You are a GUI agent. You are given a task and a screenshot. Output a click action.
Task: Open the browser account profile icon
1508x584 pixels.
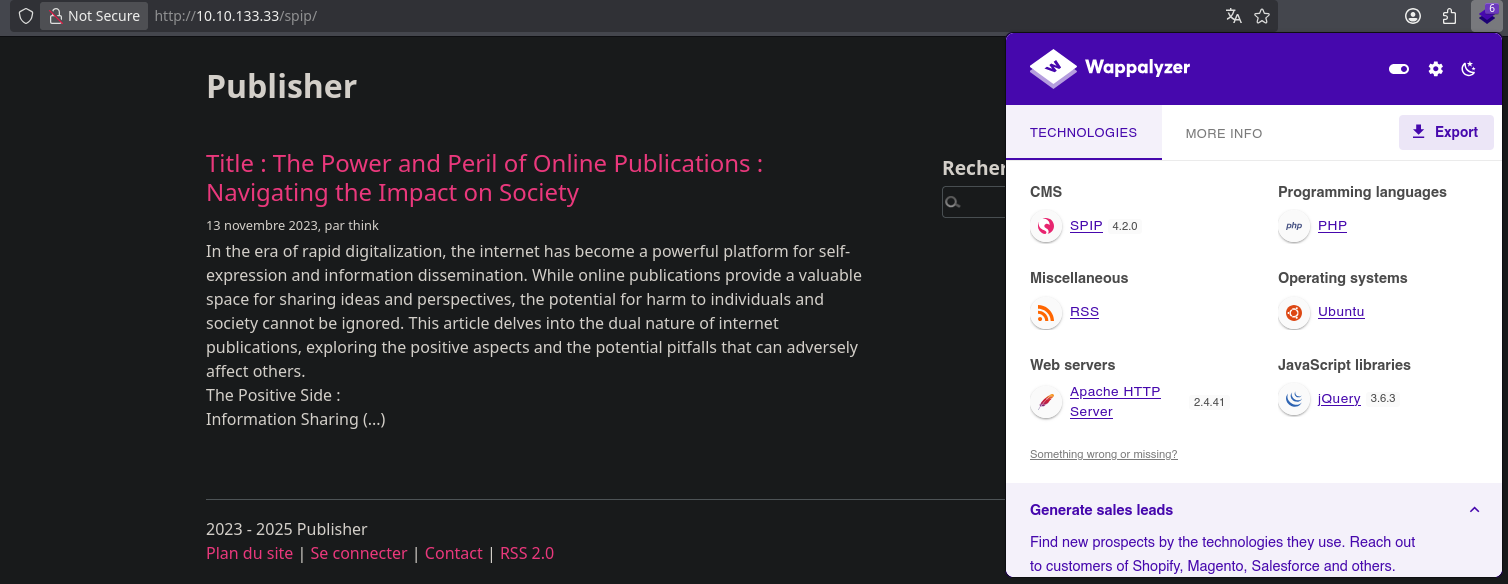(1413, 16)
